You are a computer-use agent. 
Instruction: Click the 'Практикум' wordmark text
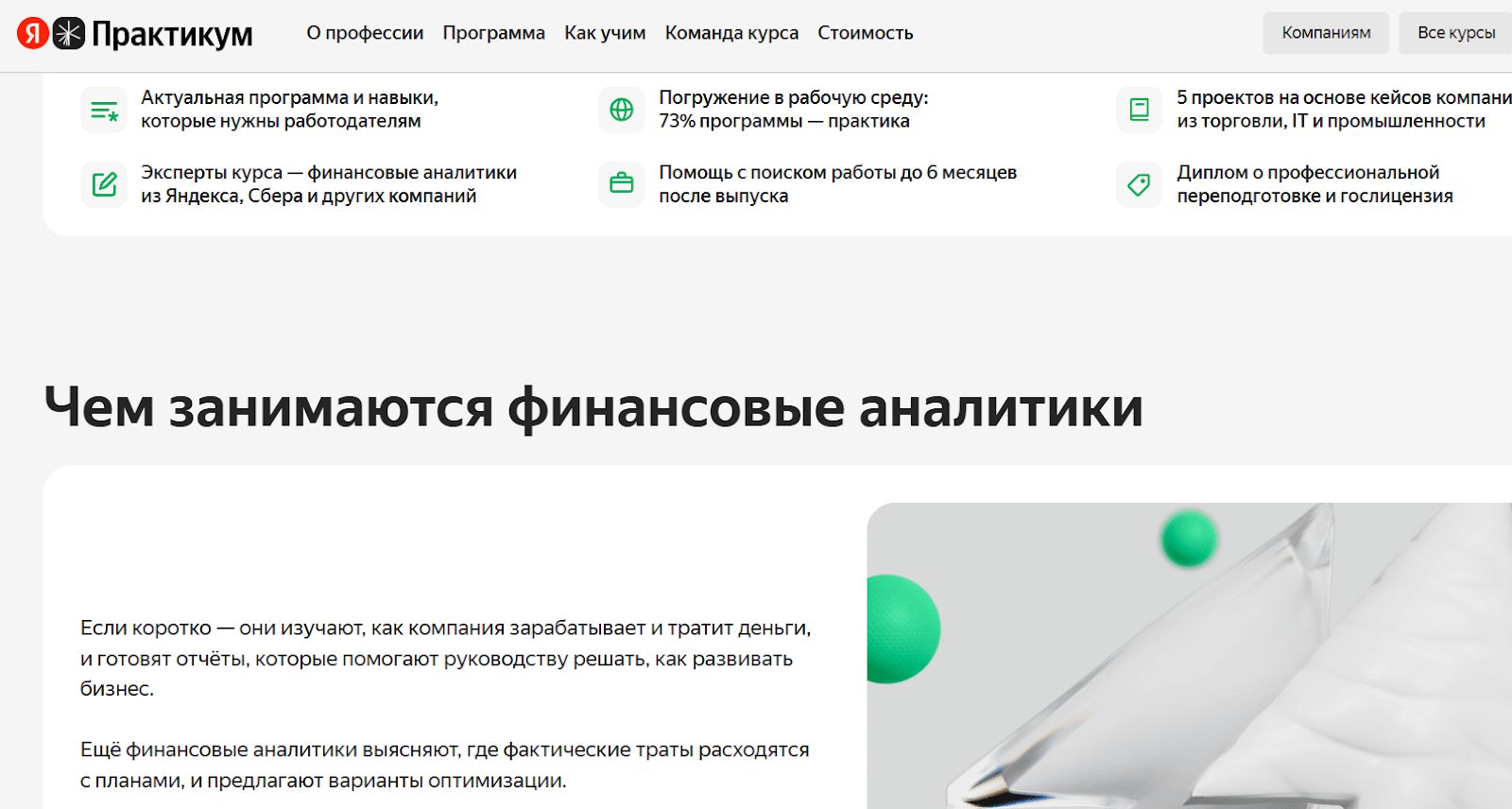[x=172, y=34]
